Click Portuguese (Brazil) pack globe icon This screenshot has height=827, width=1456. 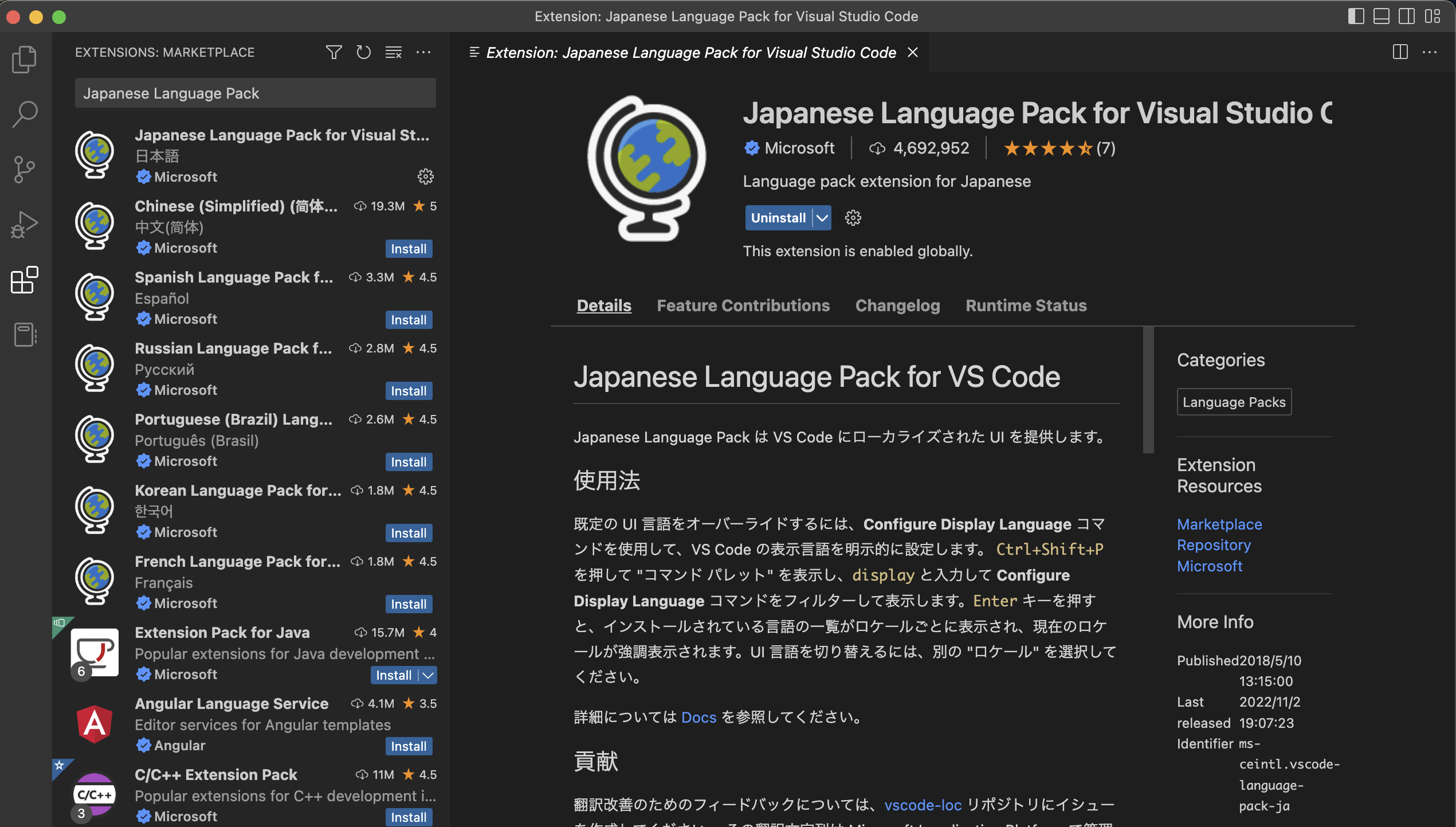[x=95, y=438]
